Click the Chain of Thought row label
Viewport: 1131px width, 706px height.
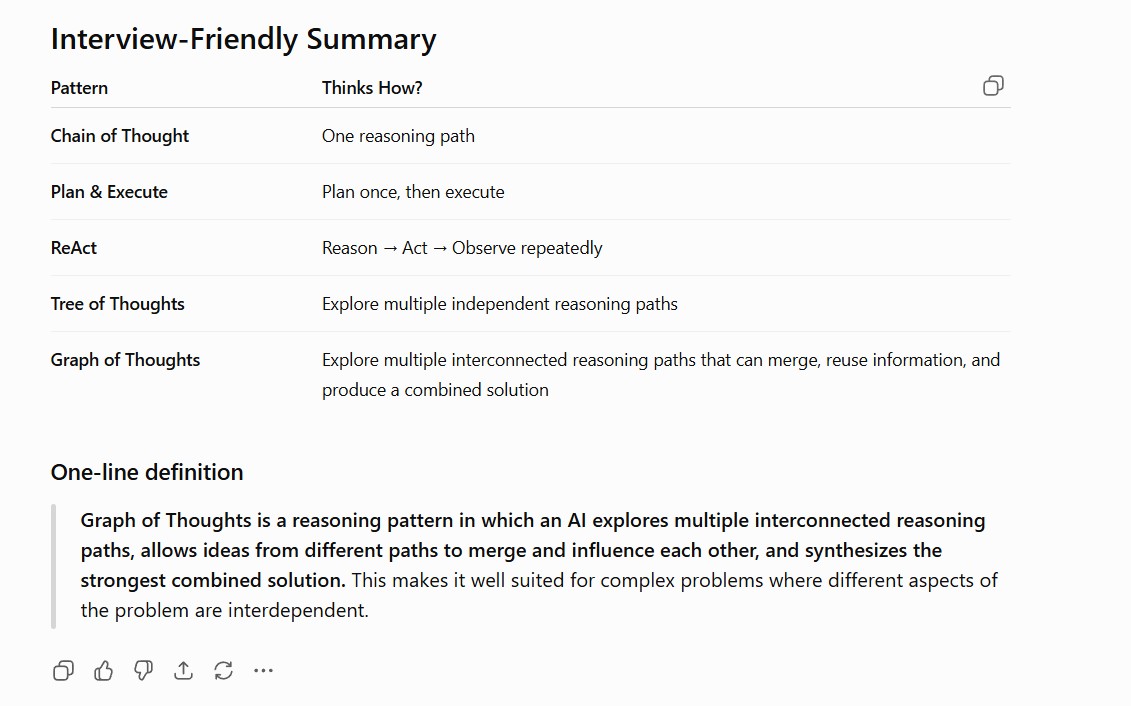[x=120, y=136]
